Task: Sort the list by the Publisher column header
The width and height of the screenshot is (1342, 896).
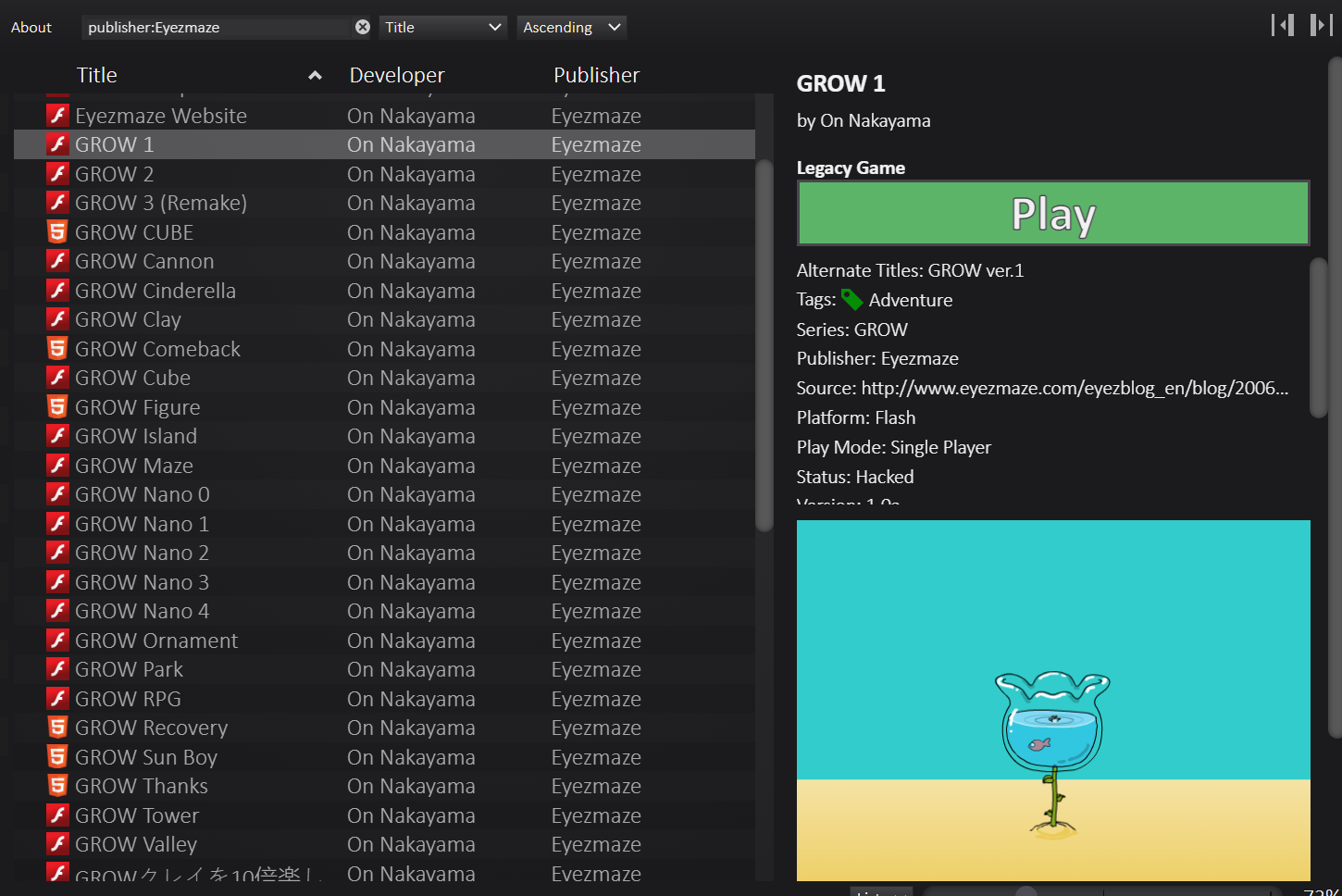Action: [597, 75]
